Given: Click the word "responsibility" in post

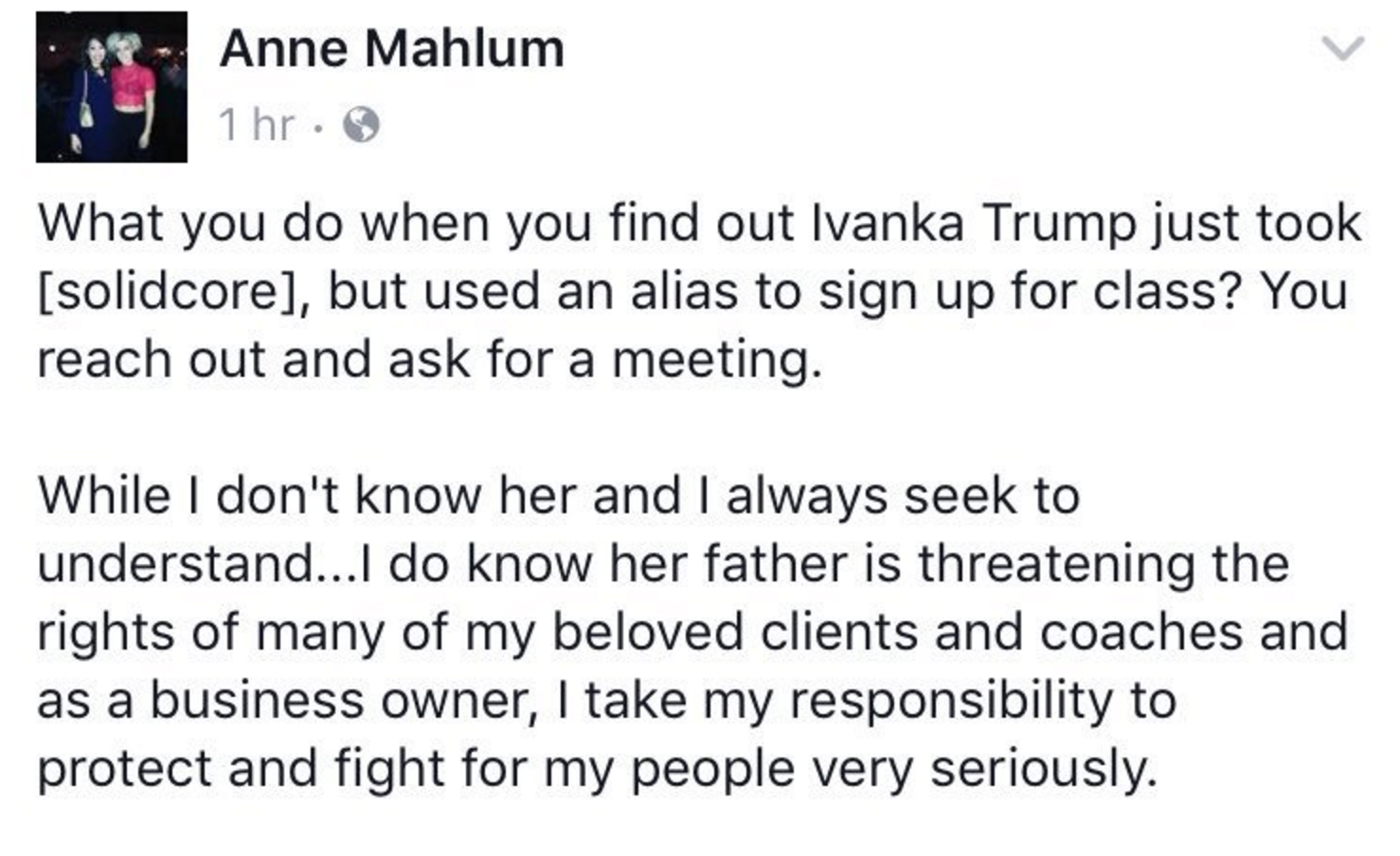Looking at the screenshot, I should coord(950,701).
